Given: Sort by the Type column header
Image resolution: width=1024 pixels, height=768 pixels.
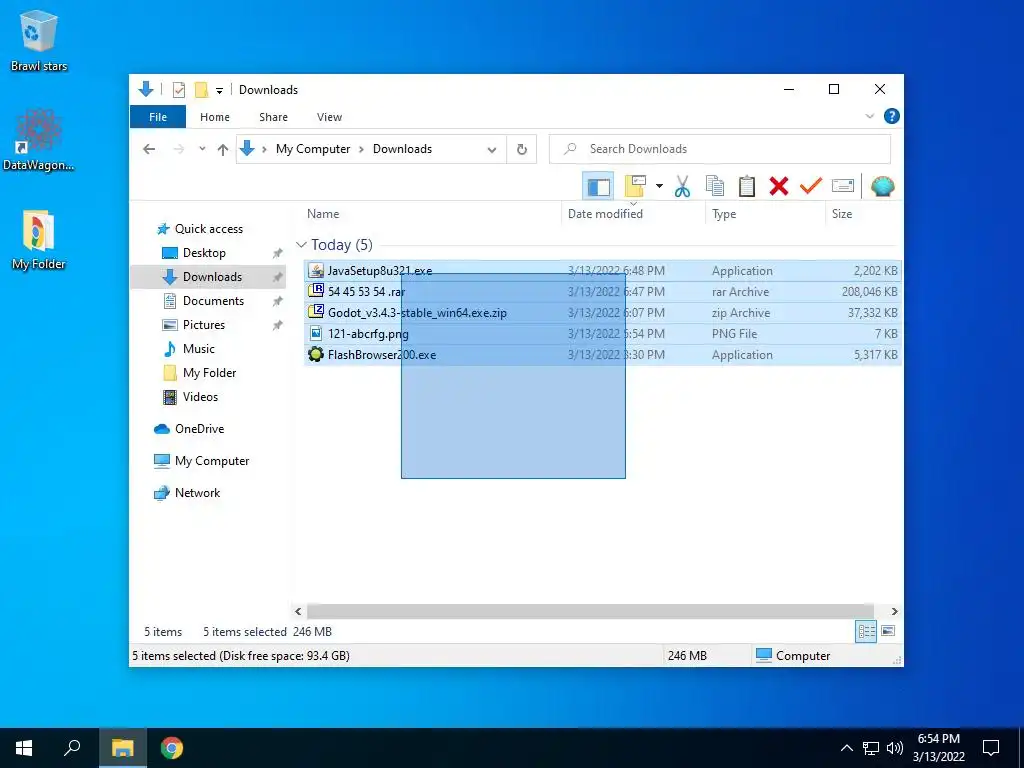Looking at the screenshot, I should tap(724, 214).
